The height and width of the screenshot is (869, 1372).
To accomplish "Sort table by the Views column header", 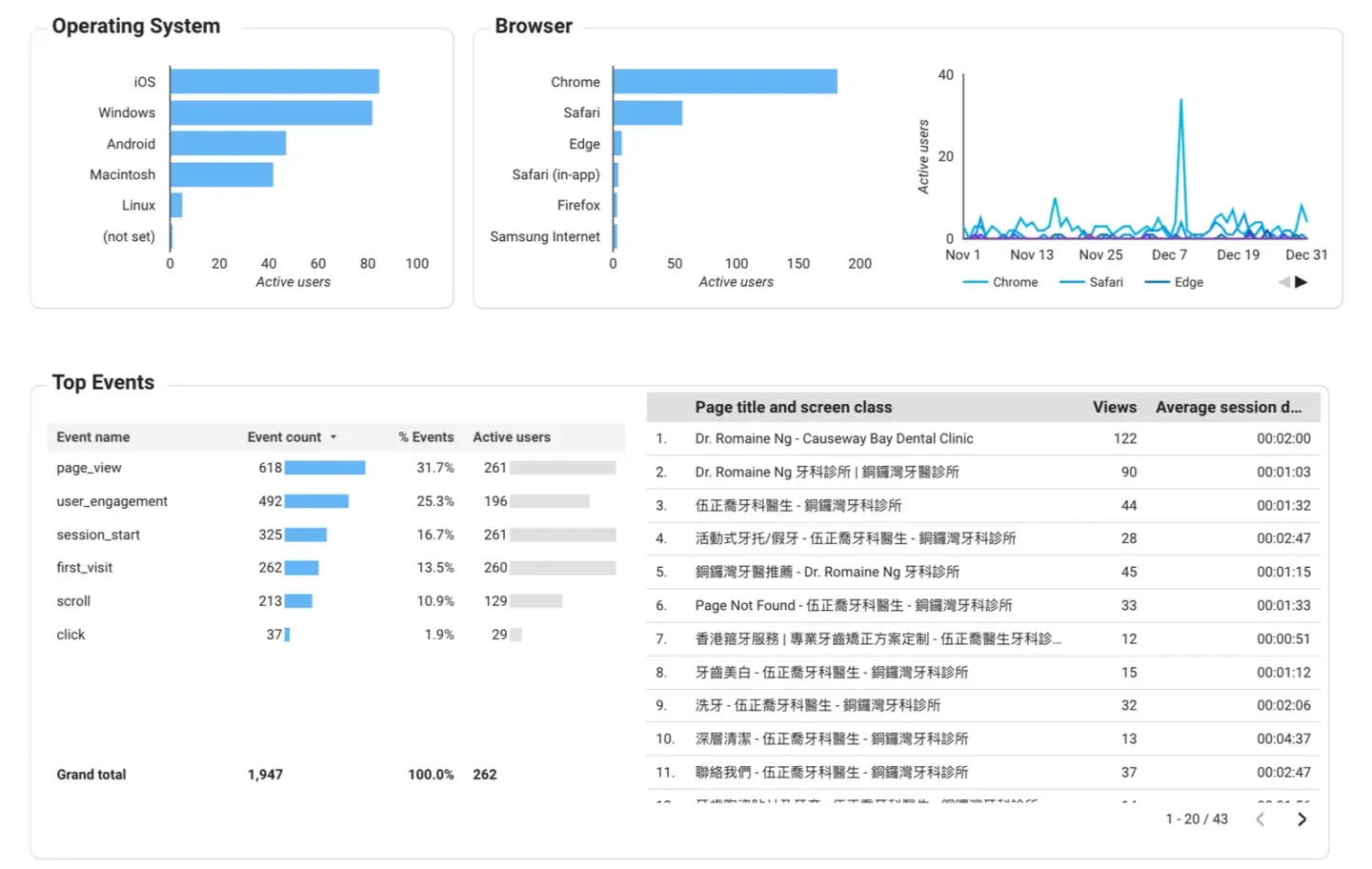I will pyautogui.click(x=1114, y=407).
